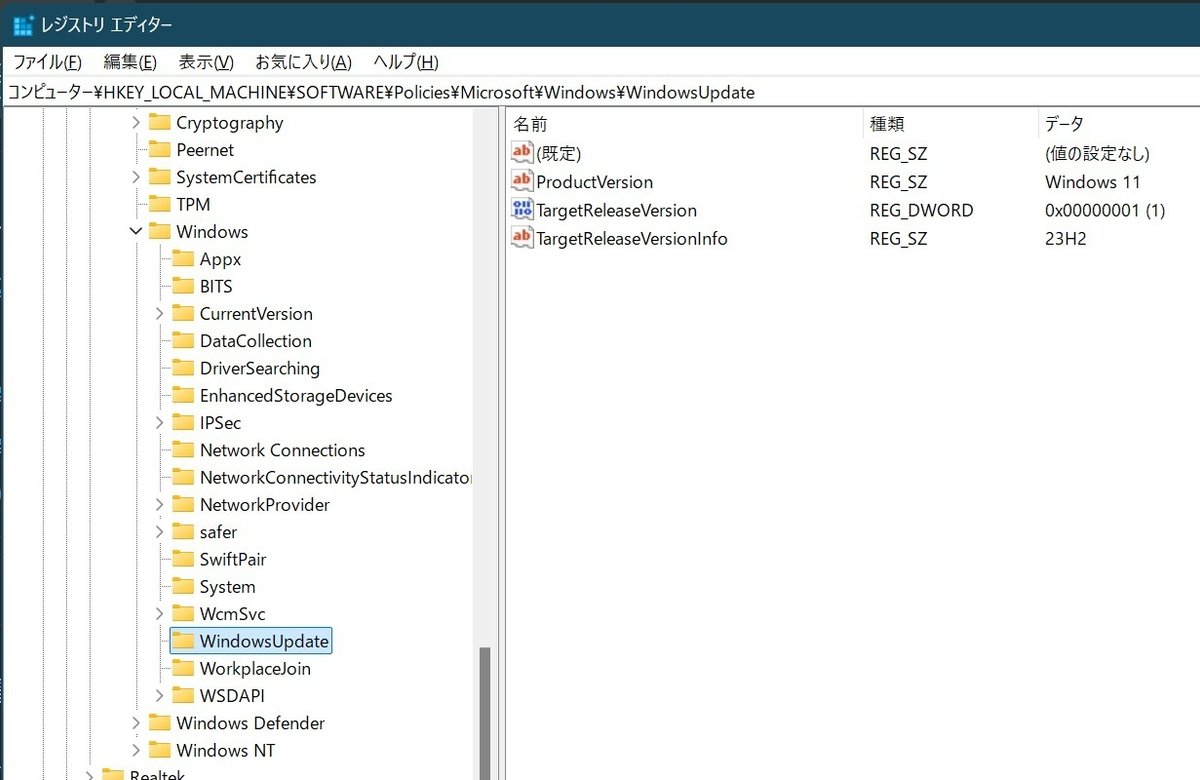
Task: Select the (既定) value name
Action: coord(558,154)
